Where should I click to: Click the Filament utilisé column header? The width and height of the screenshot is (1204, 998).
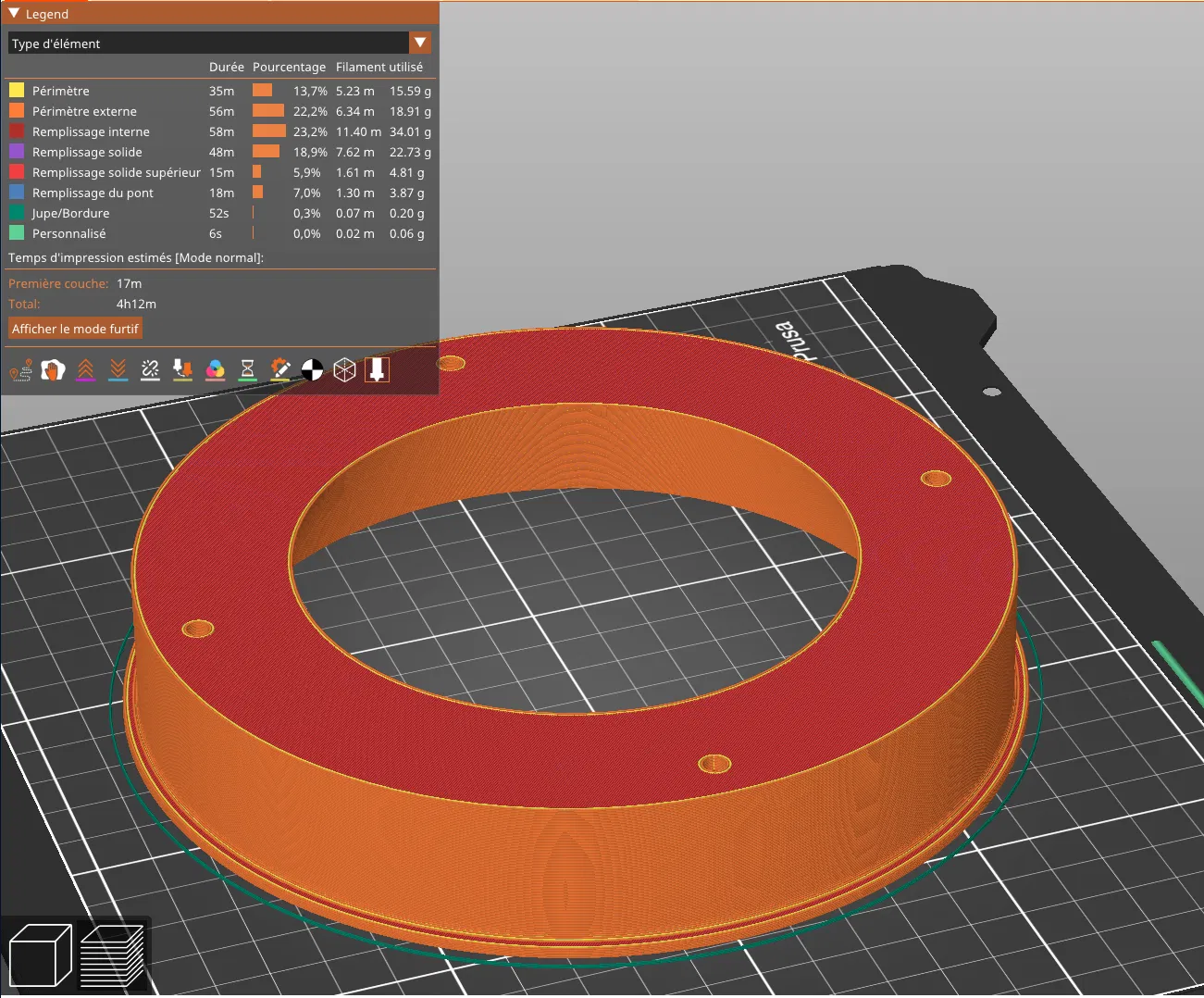click(x=379, y=67)
